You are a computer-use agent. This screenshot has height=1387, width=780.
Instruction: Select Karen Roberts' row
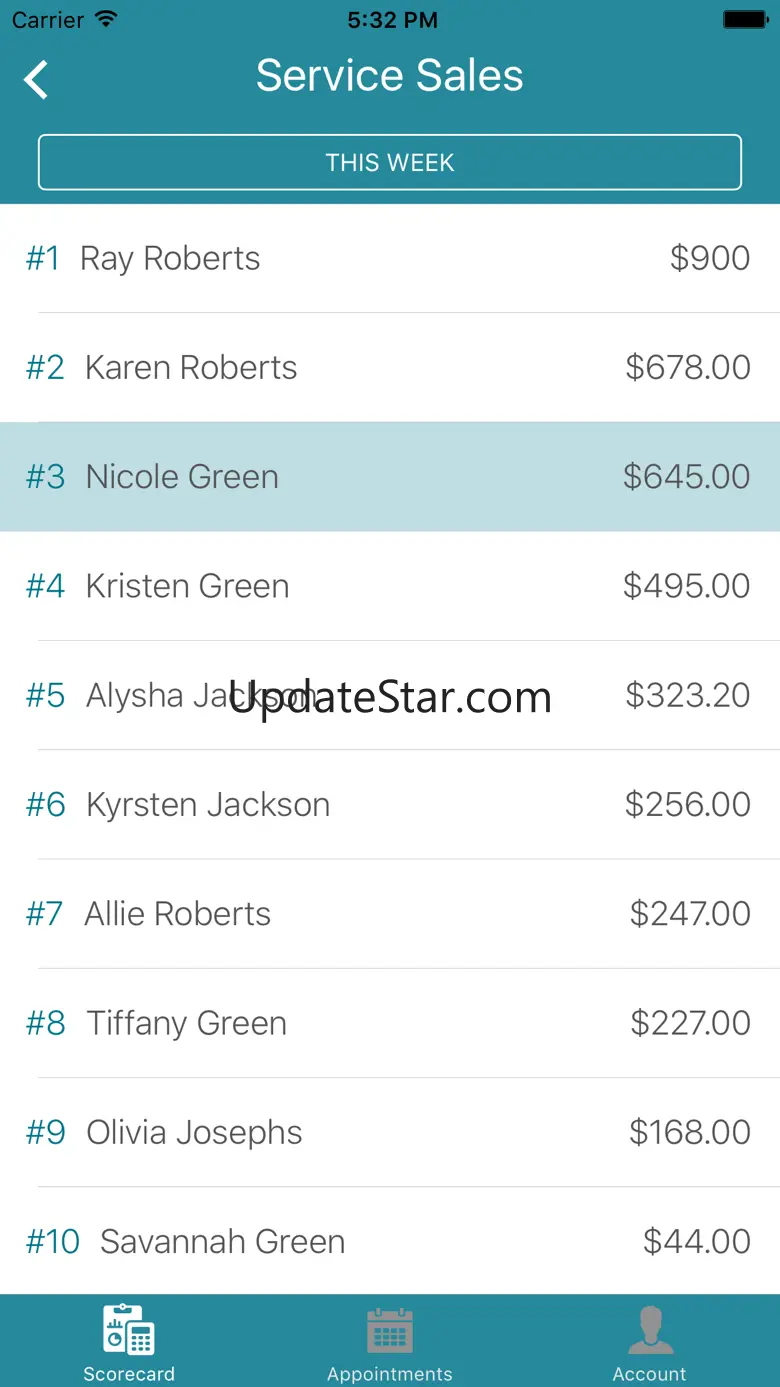pos(390,367)
